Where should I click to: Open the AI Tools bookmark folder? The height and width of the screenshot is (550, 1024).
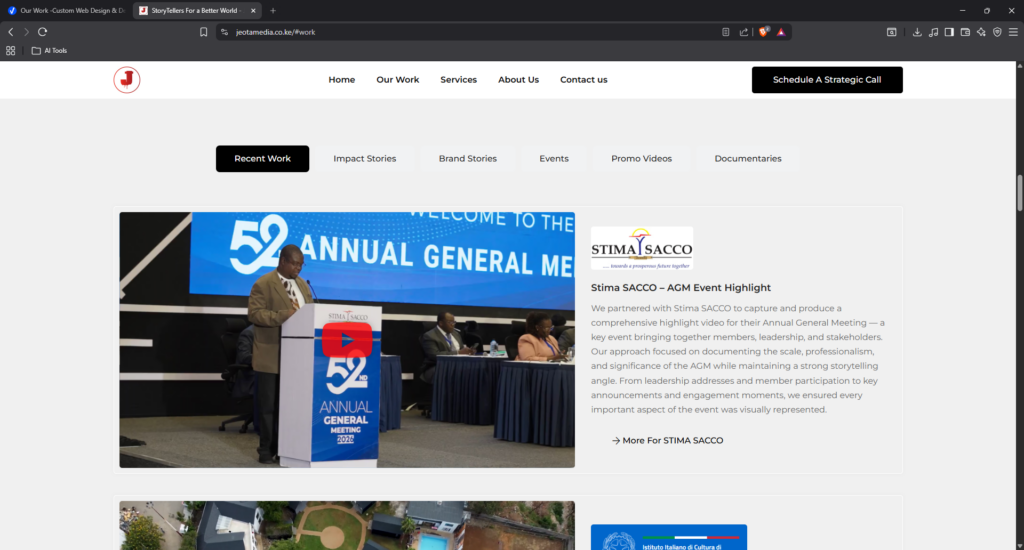(x=50, y=50)
